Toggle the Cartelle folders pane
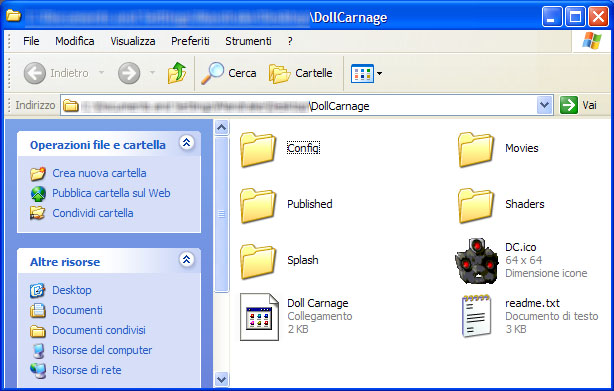 point(301,73)
